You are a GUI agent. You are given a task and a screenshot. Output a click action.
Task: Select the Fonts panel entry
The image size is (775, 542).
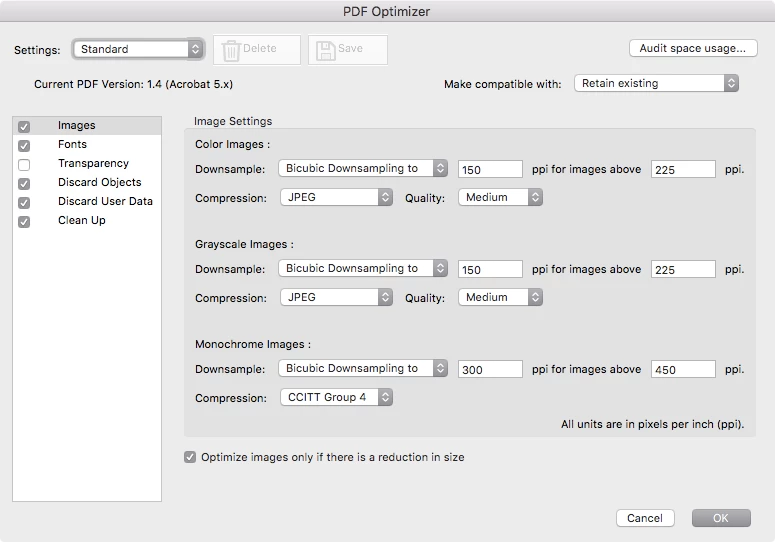(x=87, y=144)
